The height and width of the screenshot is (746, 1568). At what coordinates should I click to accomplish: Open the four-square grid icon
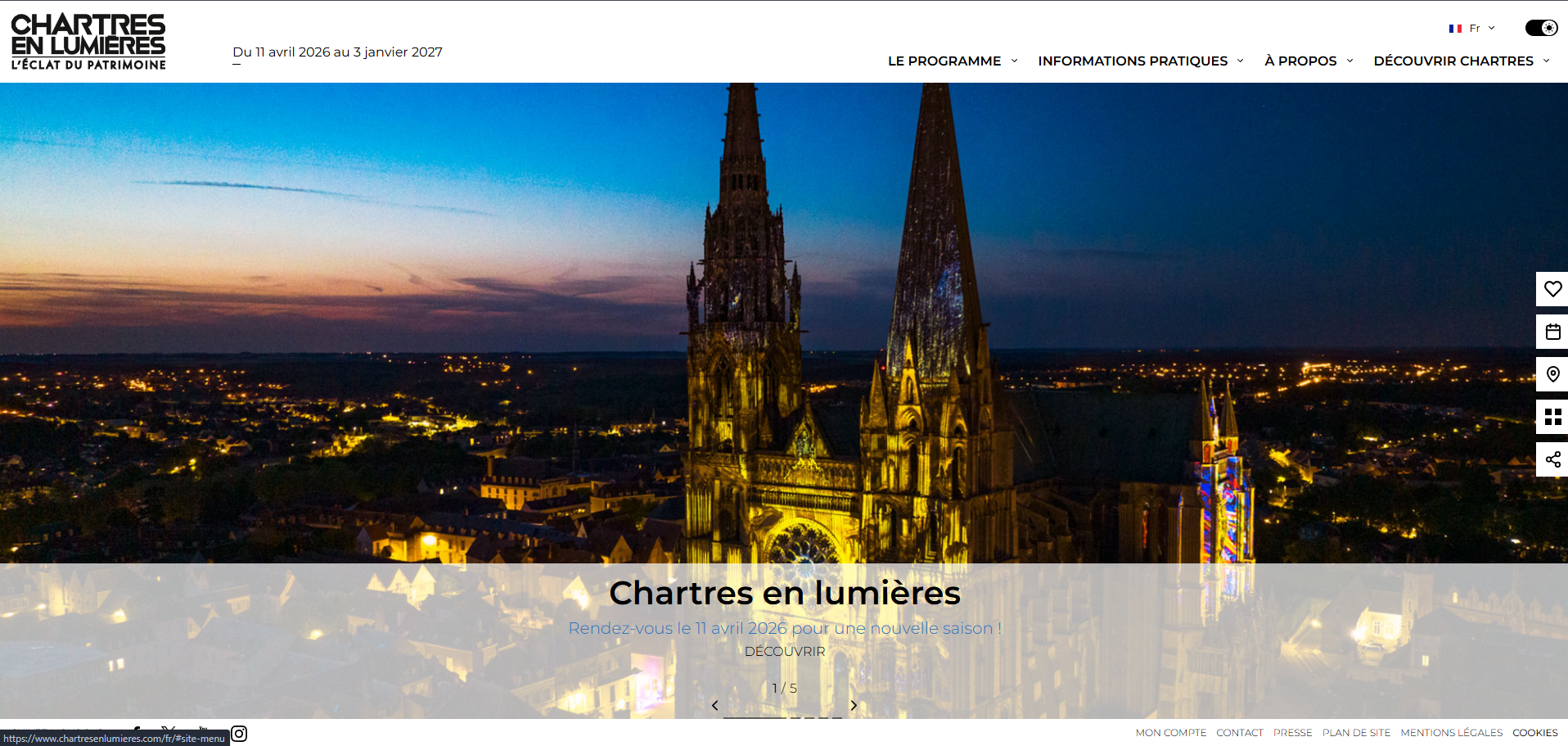(1552, 417)
